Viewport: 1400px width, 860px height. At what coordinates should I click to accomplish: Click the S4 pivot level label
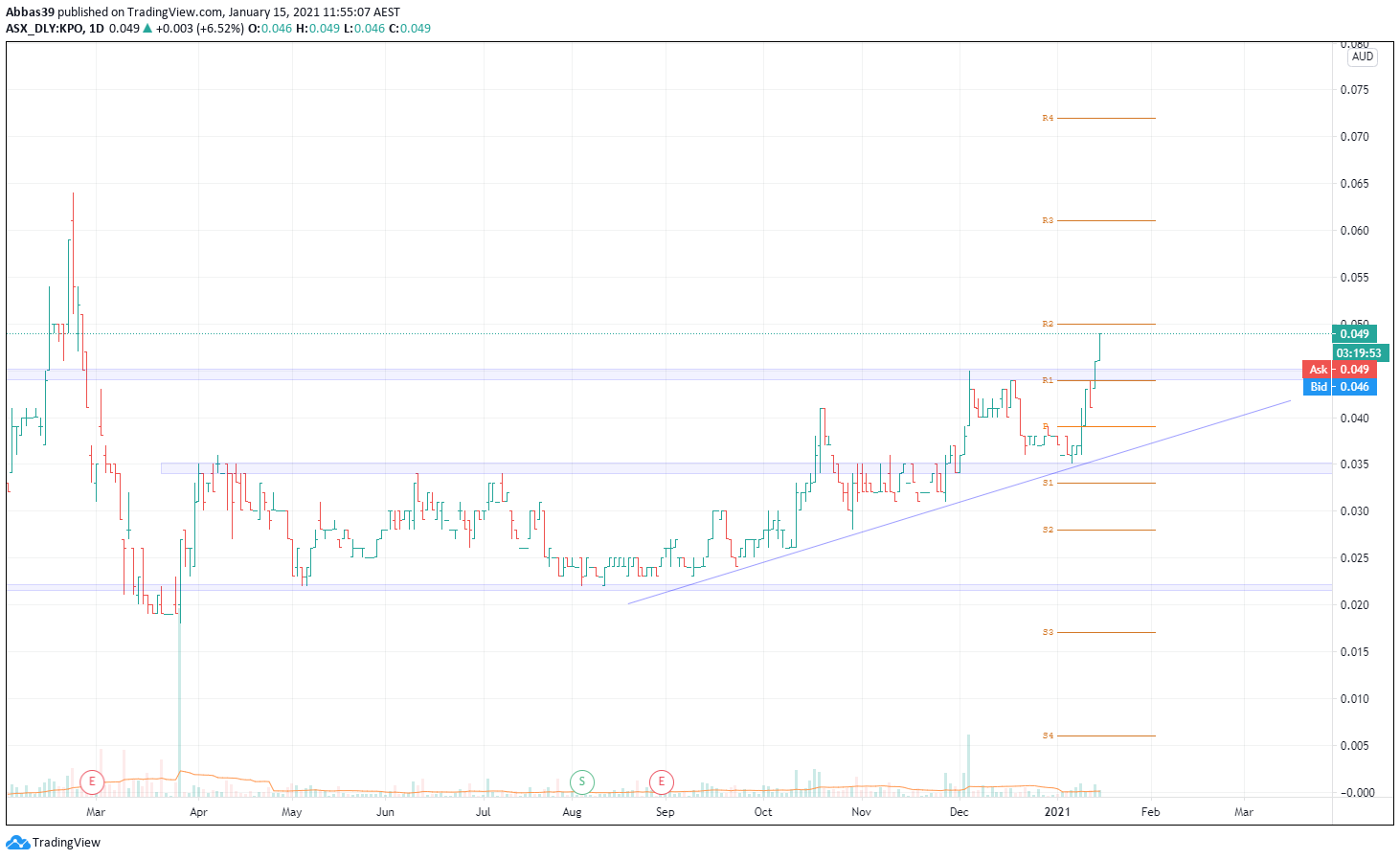[1048, 736]
